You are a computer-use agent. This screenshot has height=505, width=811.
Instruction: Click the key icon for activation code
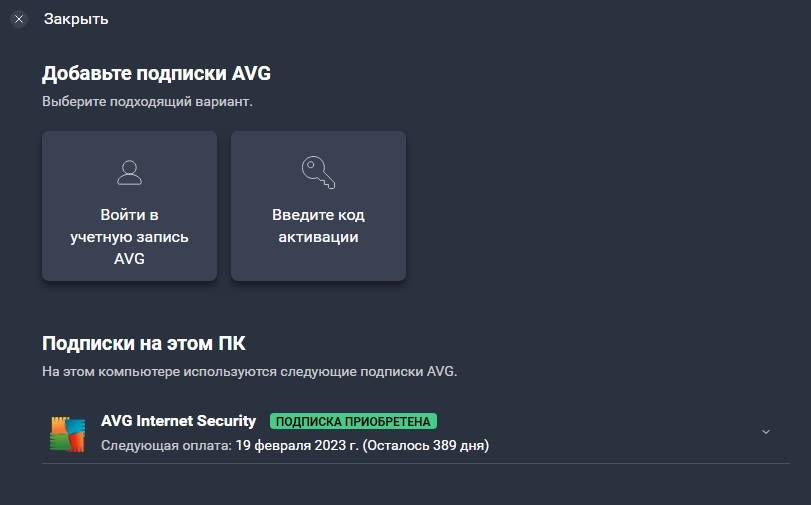318,172
